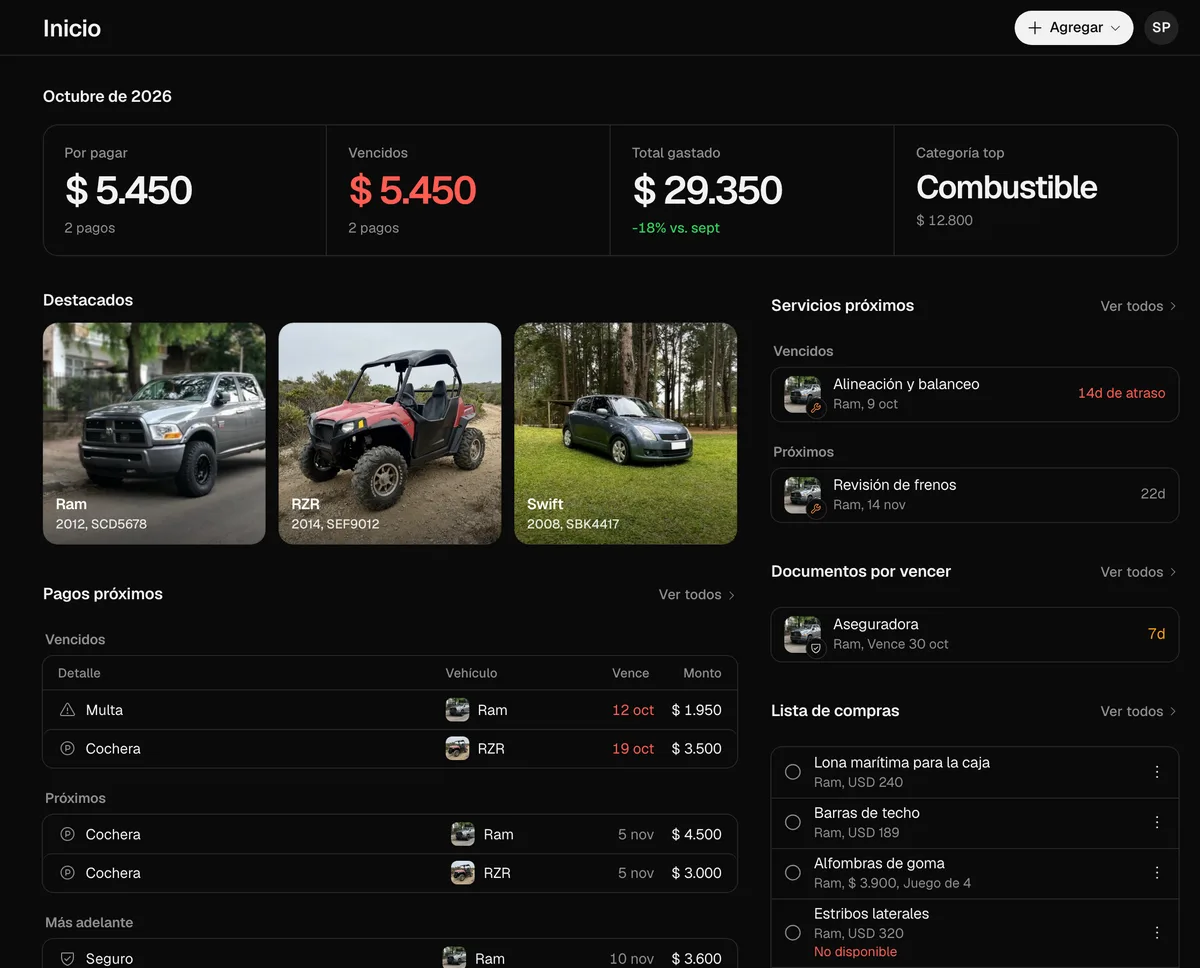
Task: Open the Swift vehicle photo card
Action: click(x=626, y=433)
